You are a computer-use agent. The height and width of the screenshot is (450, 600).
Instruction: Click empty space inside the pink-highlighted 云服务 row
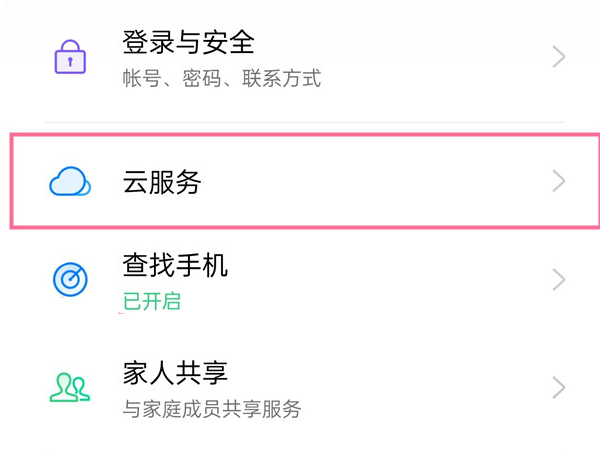(x=380, y=182)
